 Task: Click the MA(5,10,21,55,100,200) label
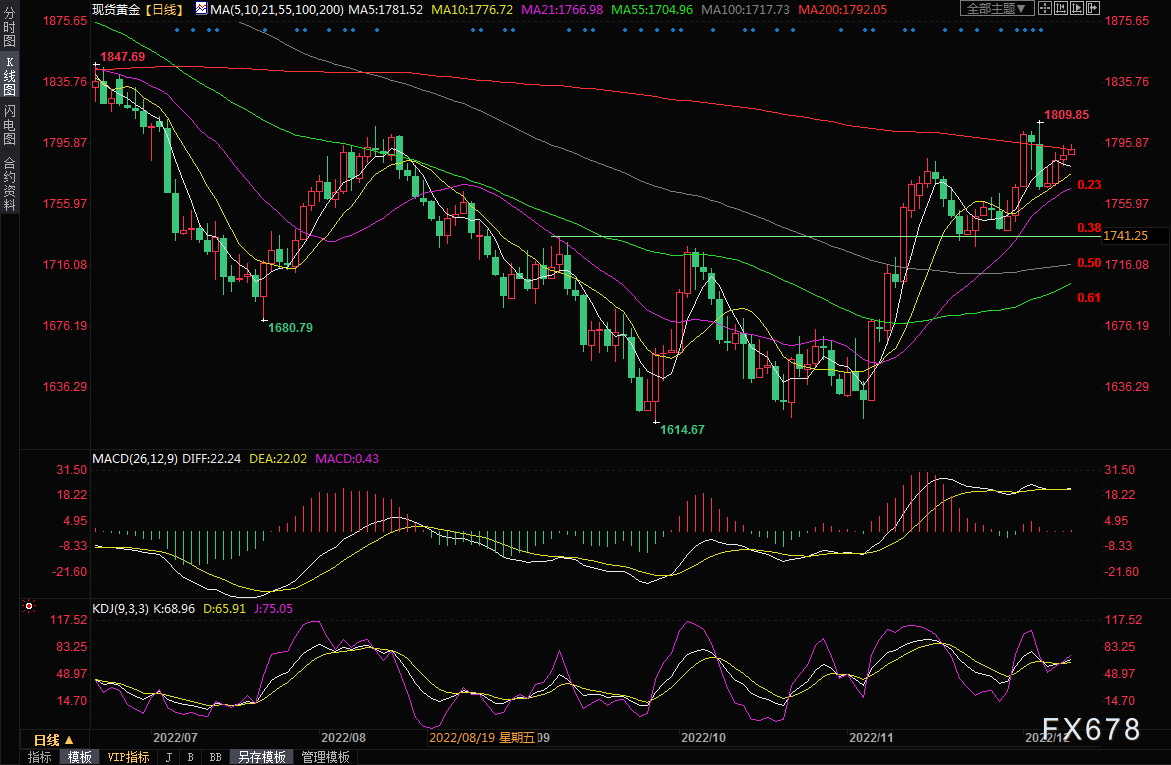tap(277, 10)
